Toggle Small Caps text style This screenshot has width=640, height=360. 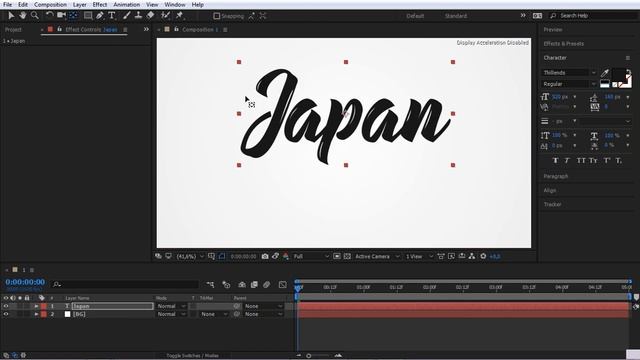593,161
